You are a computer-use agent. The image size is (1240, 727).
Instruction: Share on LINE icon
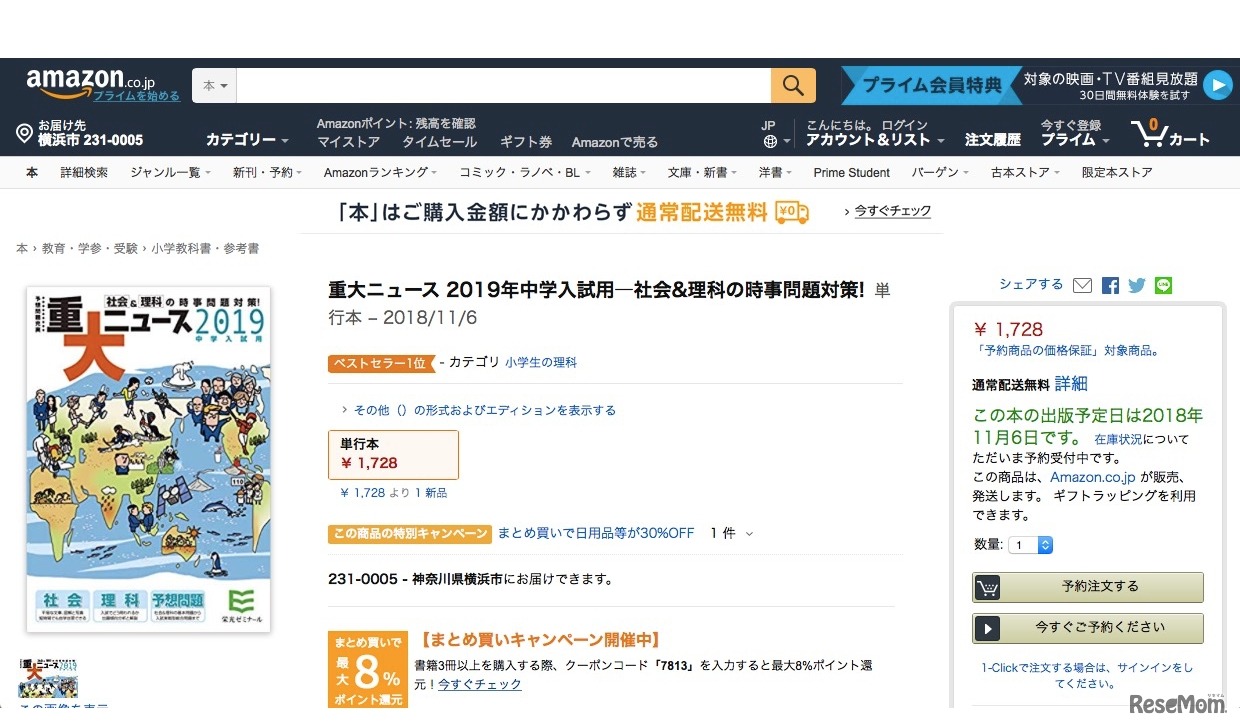[1163, 286]
